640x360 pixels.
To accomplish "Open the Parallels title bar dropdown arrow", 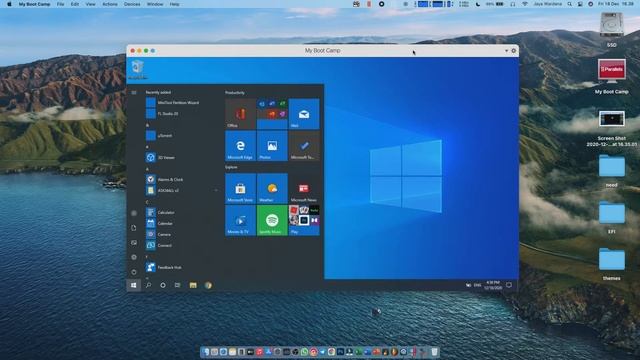I will click(507, 51).
